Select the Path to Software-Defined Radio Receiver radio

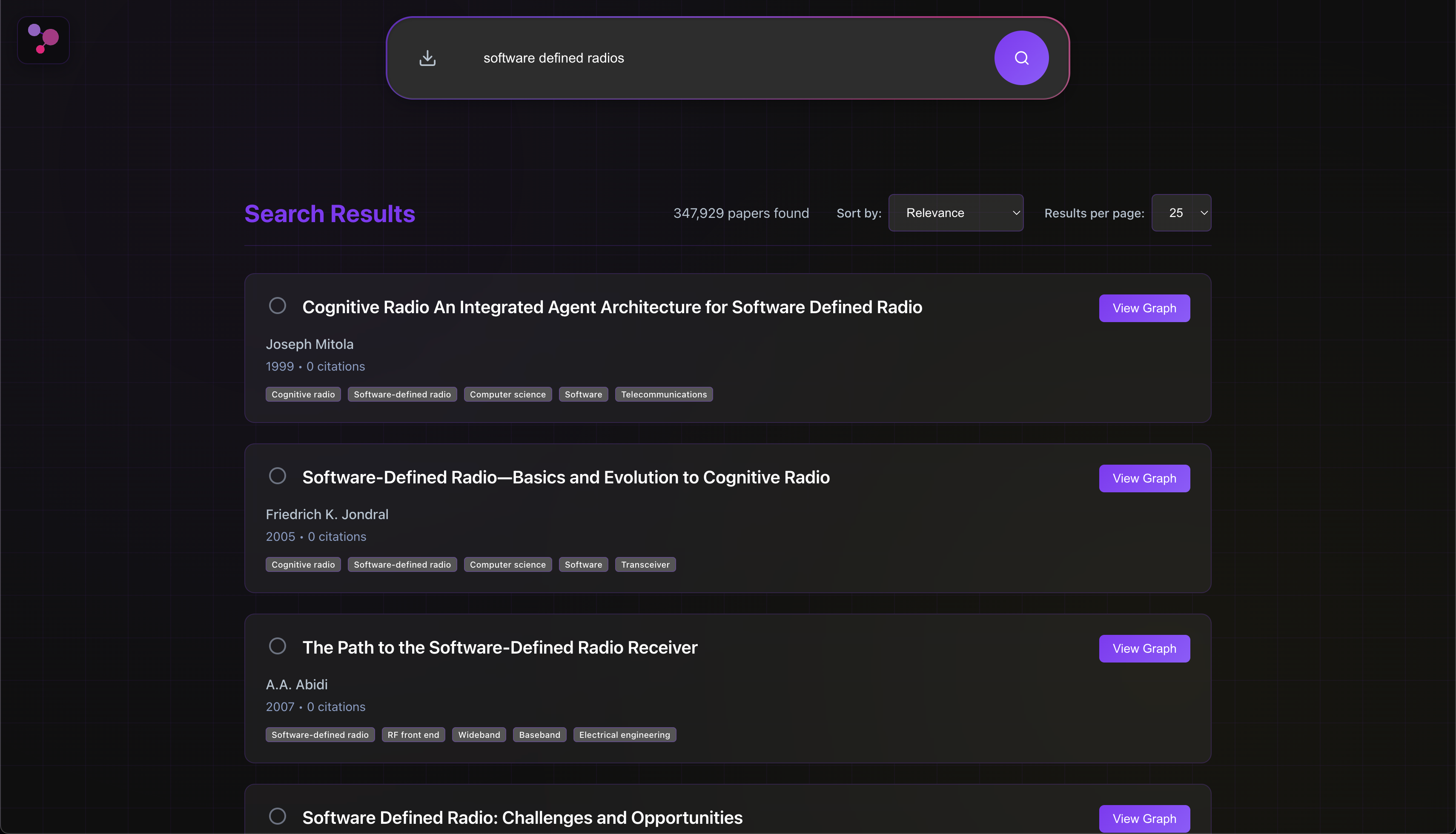click(x=277, y=646)
